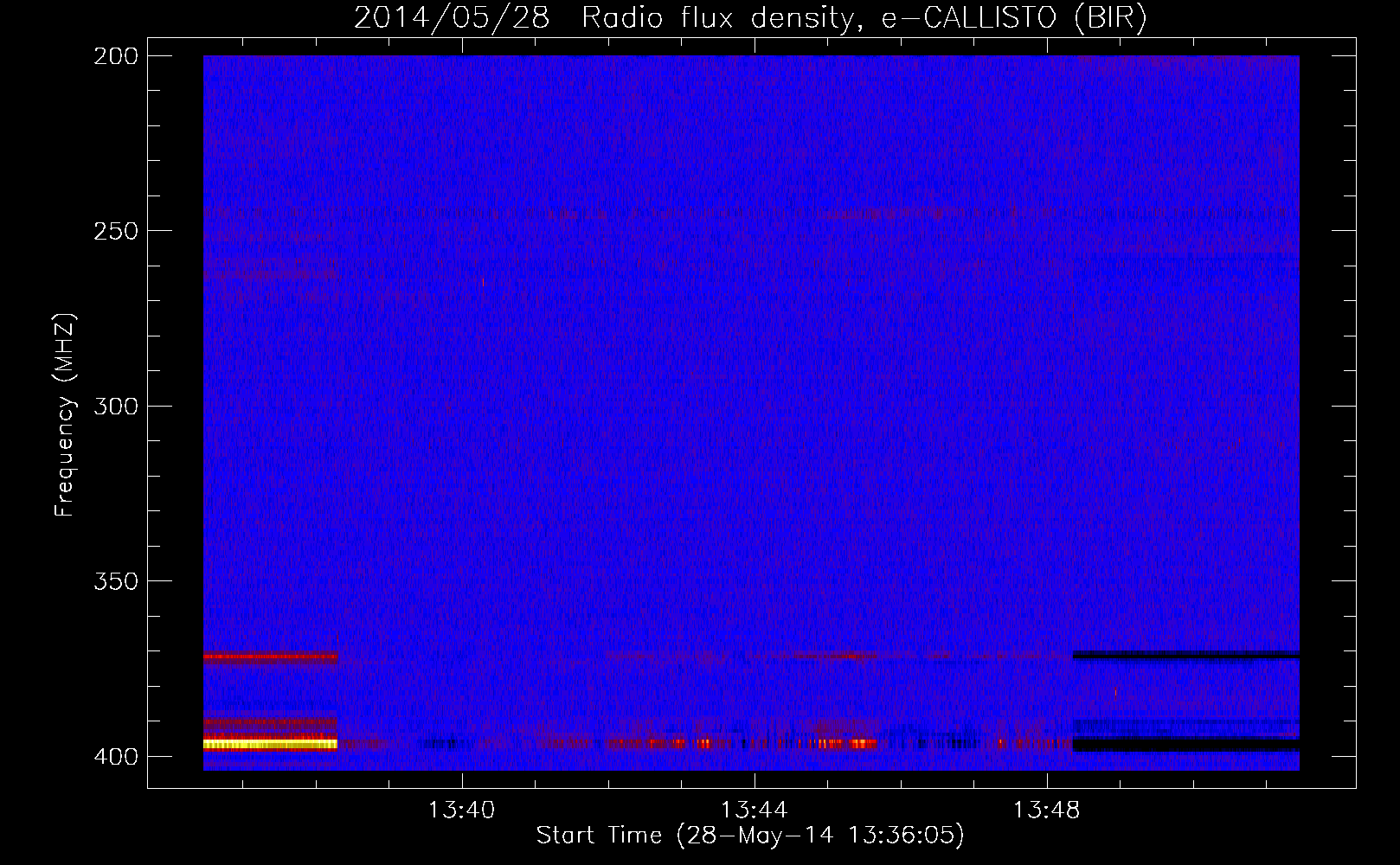Click the 300 frequency tick label
1400x865 pixels.
click(116, 406)
